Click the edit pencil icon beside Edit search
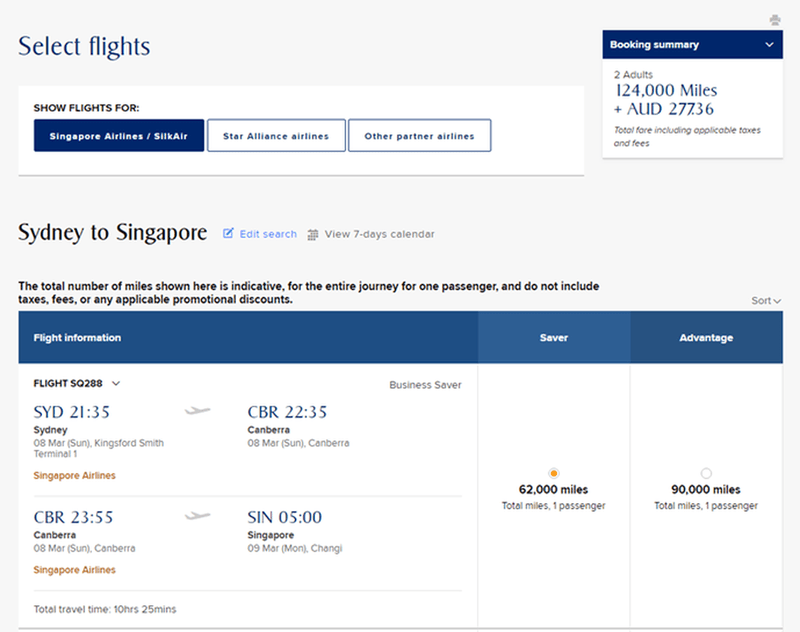This screenshot has width=800, height=632. [x=227, y=233]
